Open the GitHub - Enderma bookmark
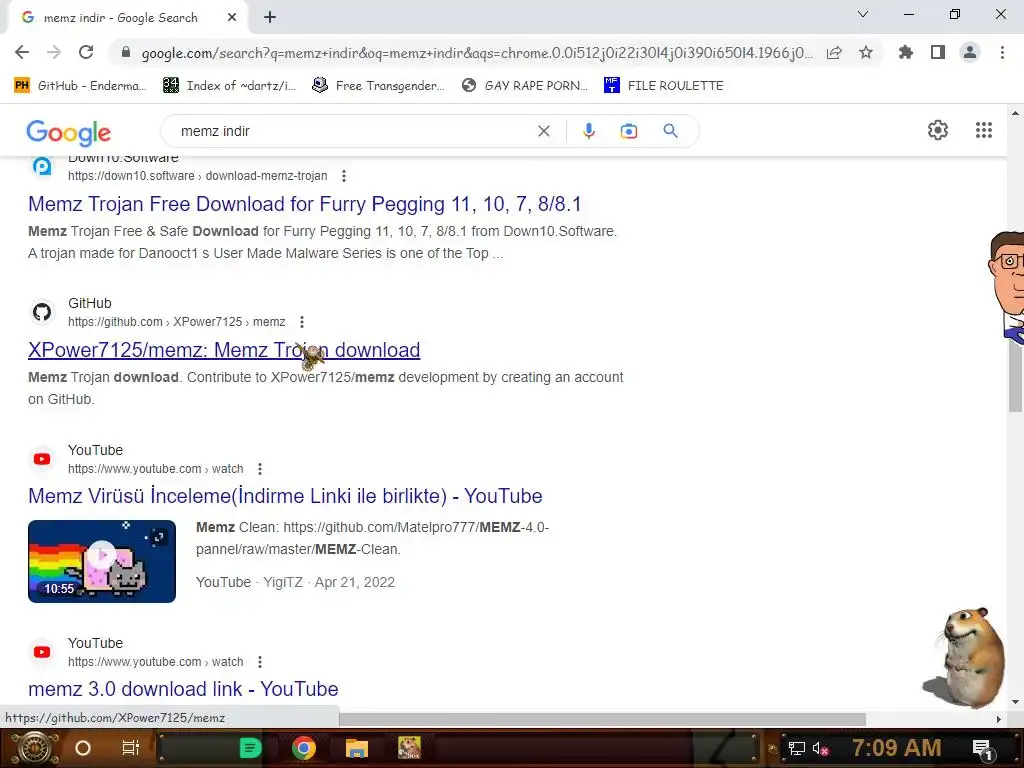 click(x=80, y=86)
